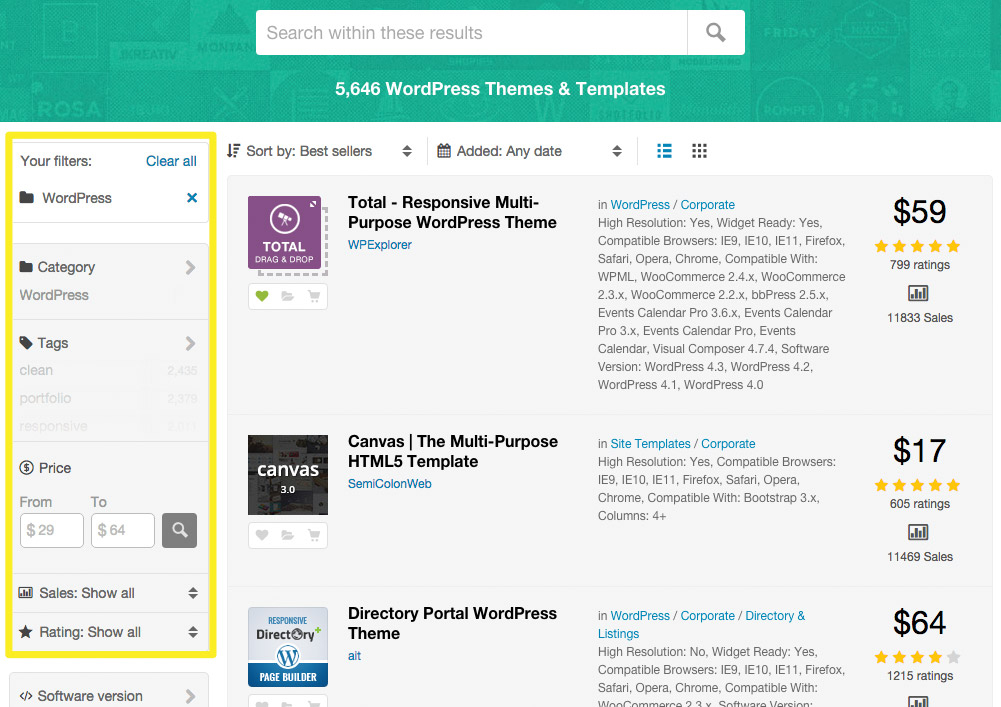The height and width of the screenshot is (707, 1001).
Task: Click Corporate category link for Directory Portal
Action: [x=707, y=616]
